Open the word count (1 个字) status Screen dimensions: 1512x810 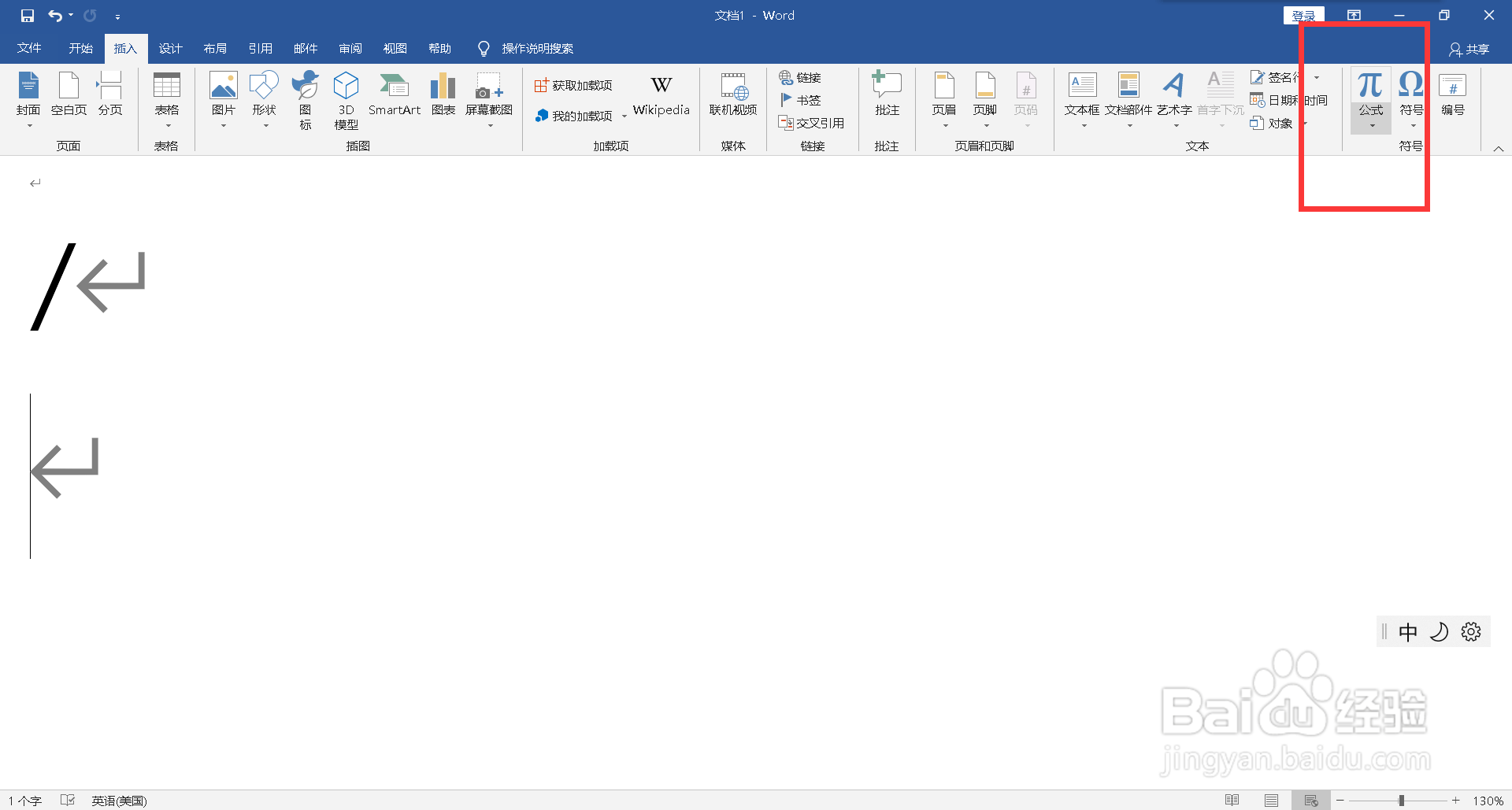25,801
